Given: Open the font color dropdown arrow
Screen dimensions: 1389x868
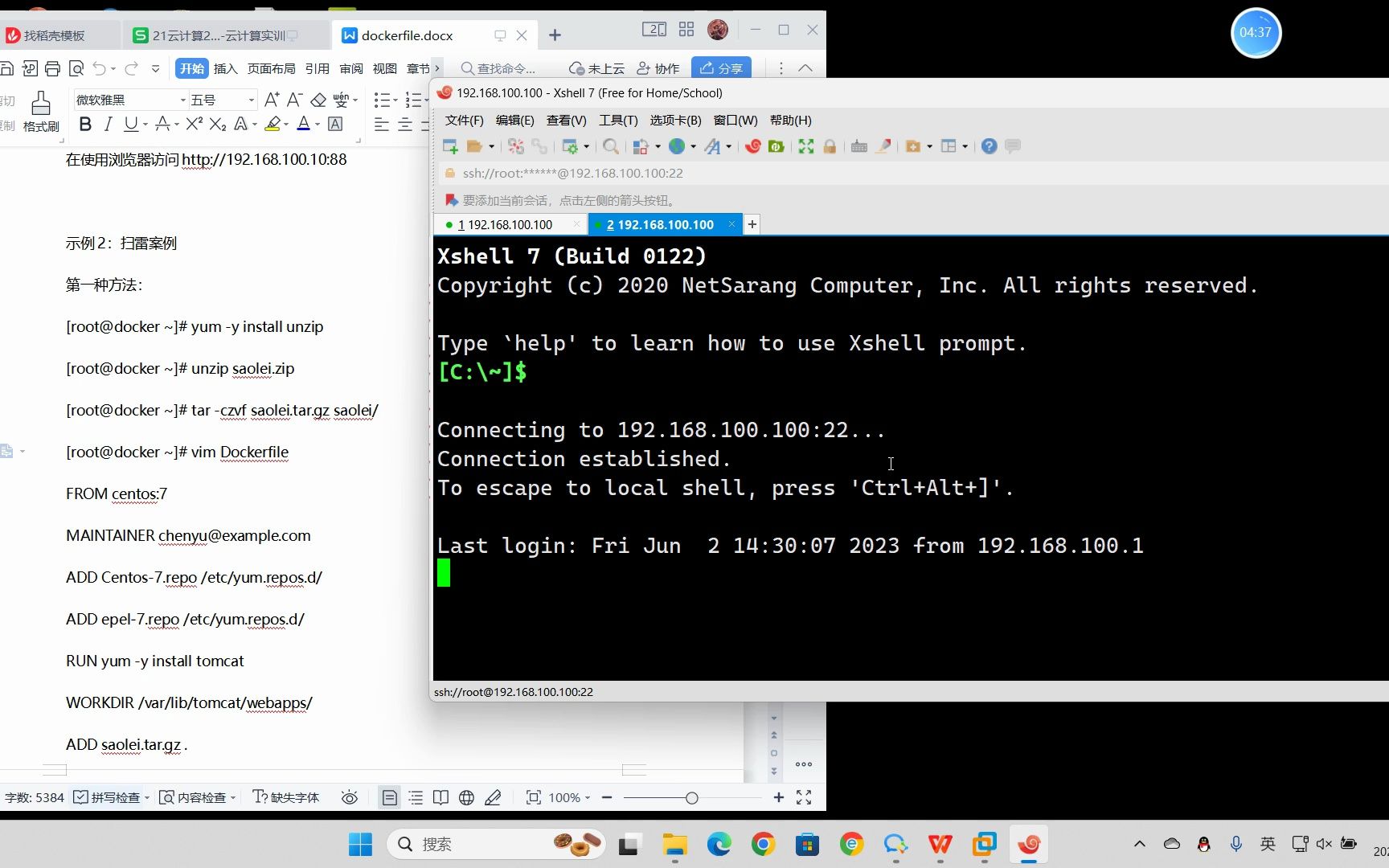Looking at the screenshot, I should 316,125.
